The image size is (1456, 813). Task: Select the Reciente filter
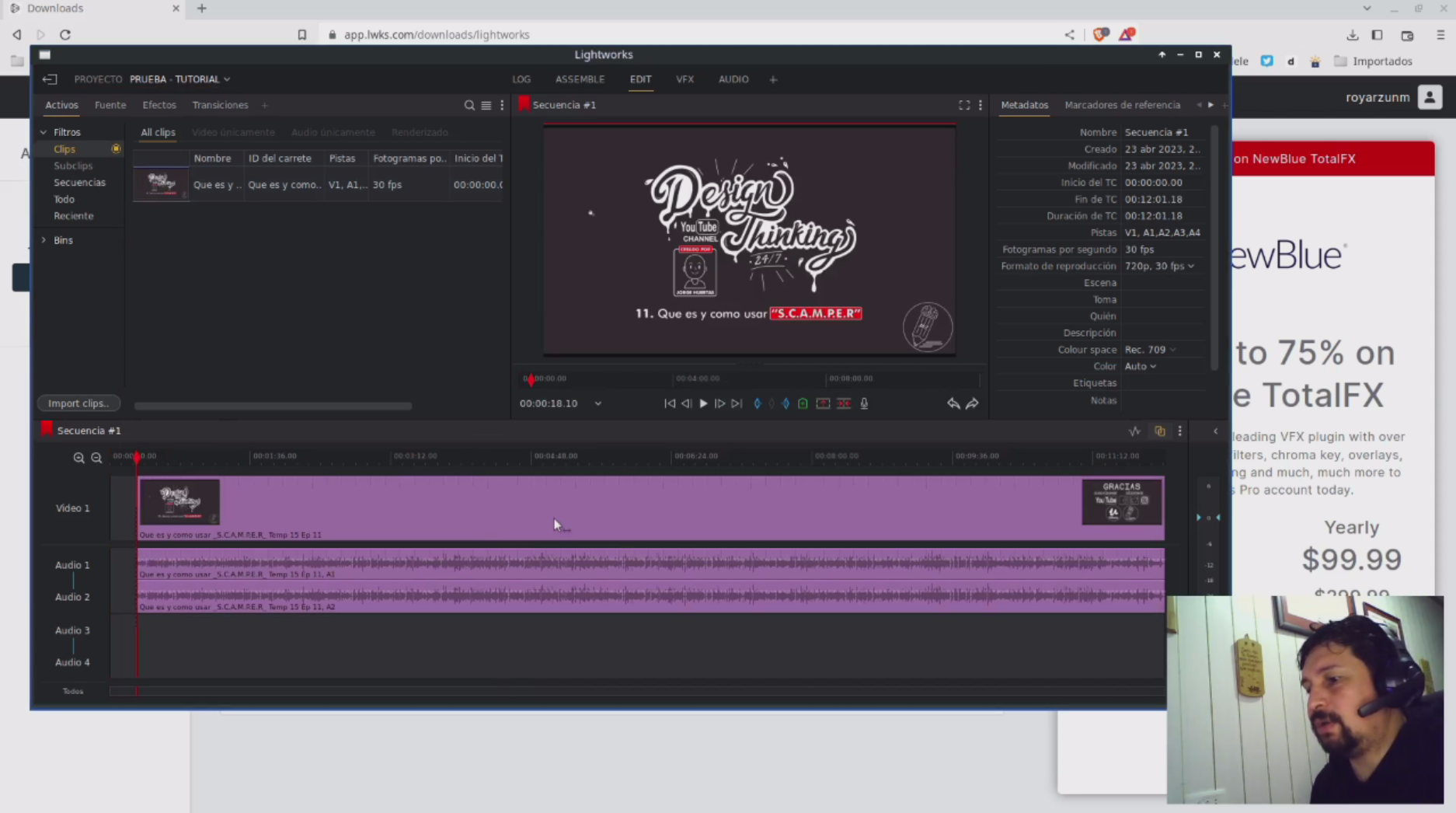tap(74, 216)
